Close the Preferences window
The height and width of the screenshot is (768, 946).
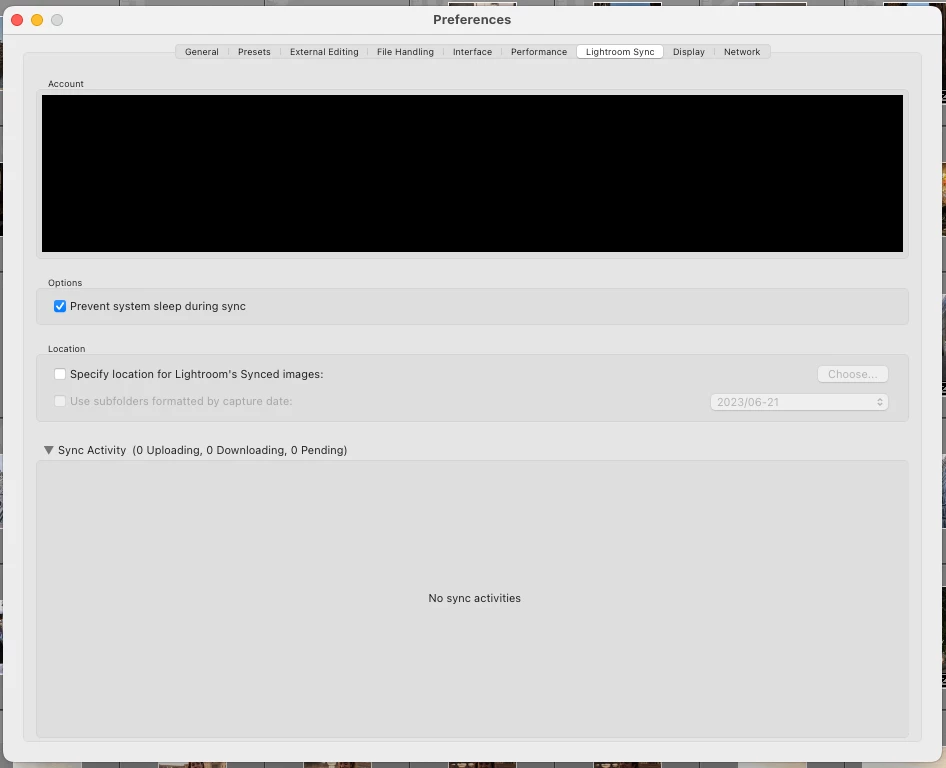(17, 20)
